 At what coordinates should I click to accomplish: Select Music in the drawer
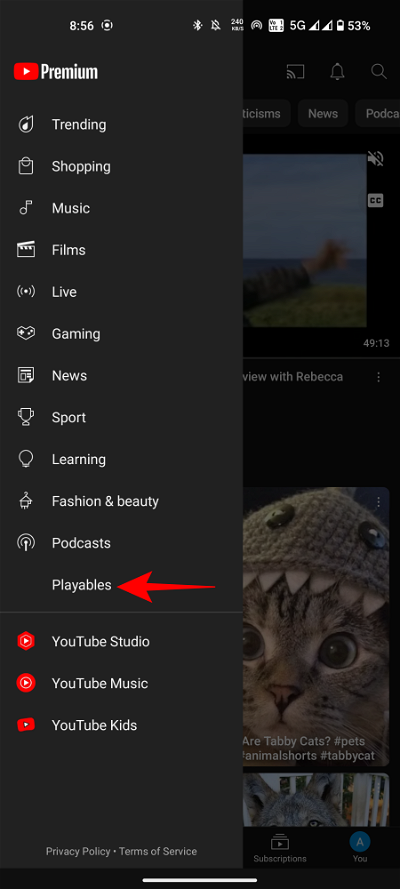(x=71, y=208)
